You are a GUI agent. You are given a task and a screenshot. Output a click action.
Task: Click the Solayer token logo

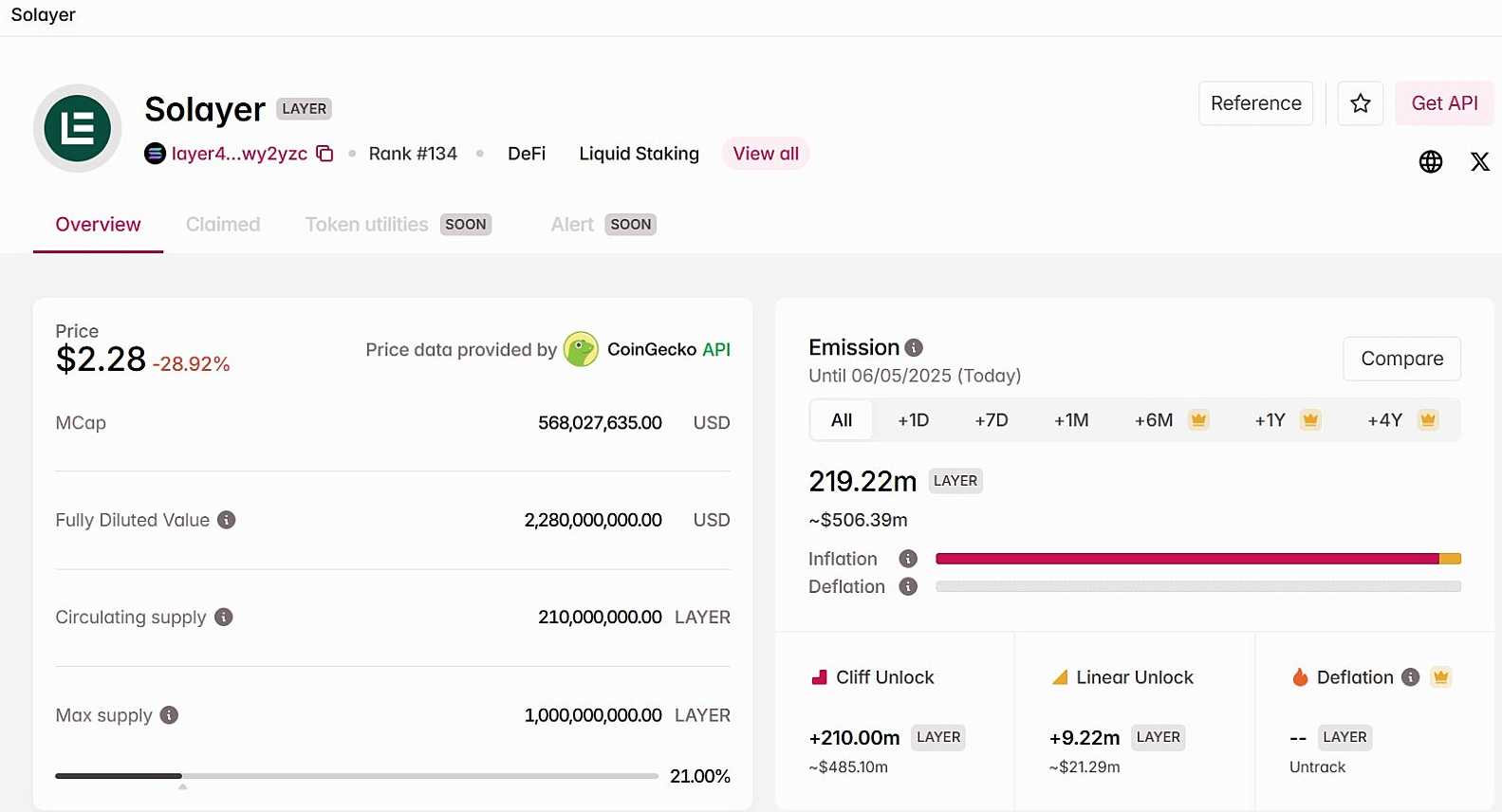coord(78,128)
